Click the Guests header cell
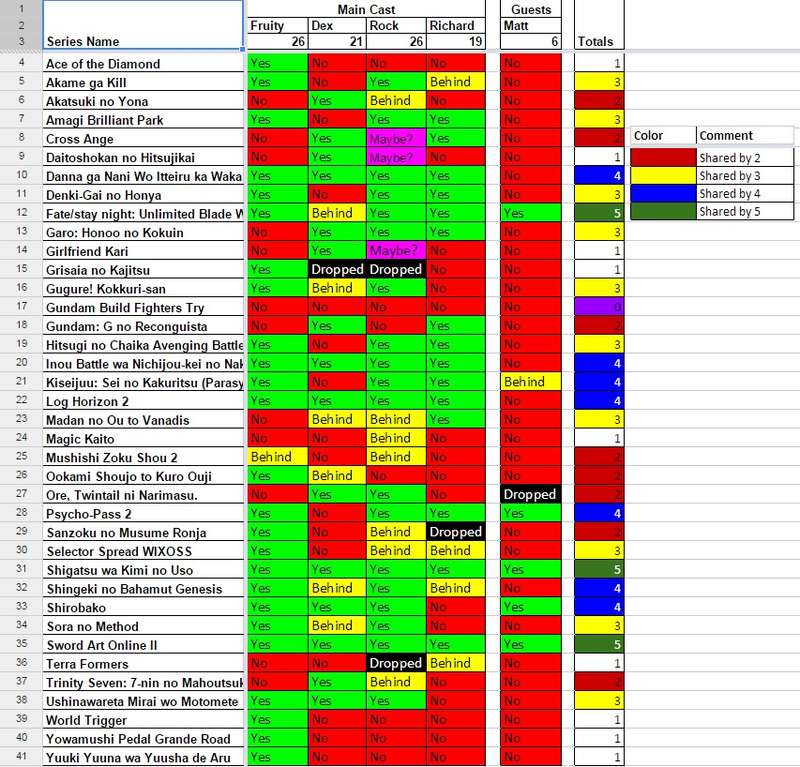The width and height of the screenshot is (800, 767). coord(531,9)
